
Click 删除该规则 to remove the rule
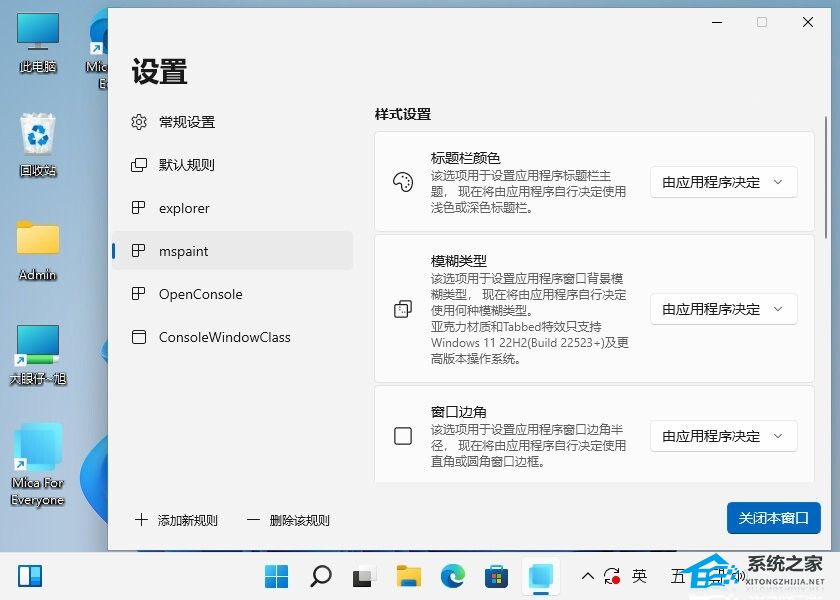[288, 520]
